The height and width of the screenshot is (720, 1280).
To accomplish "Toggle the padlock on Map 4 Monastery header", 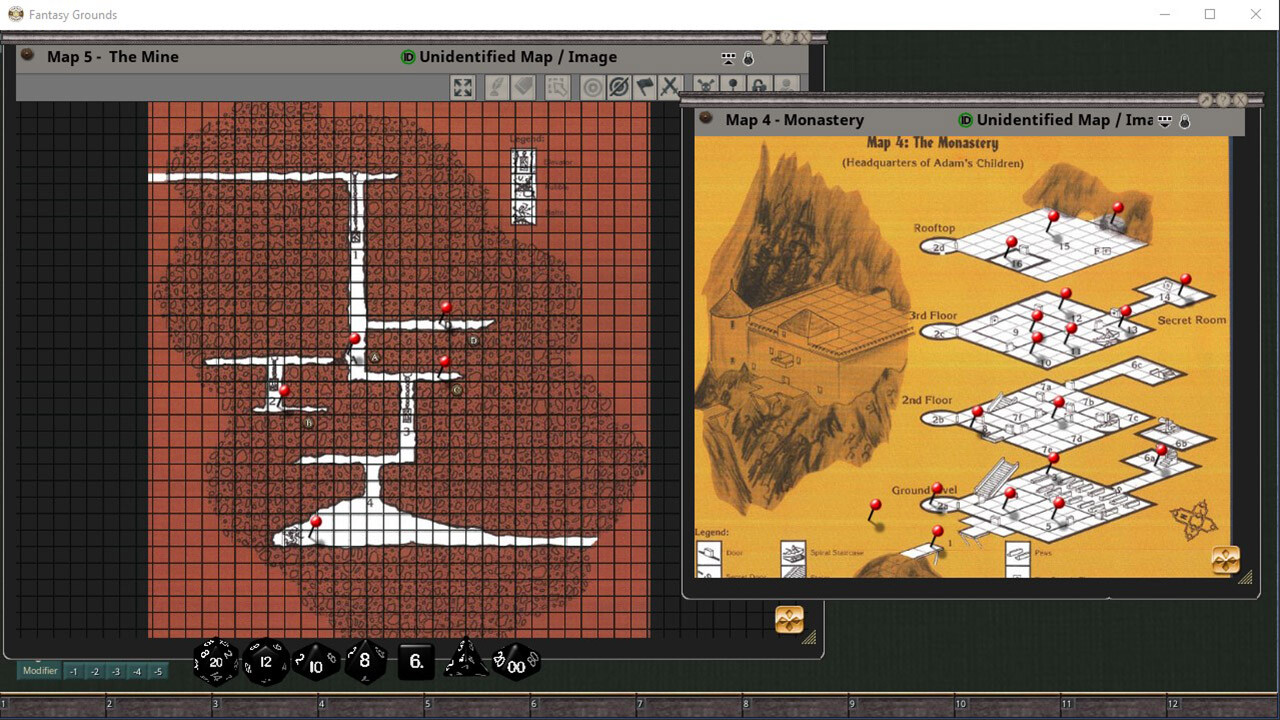I will click(x=1185, y=121).
